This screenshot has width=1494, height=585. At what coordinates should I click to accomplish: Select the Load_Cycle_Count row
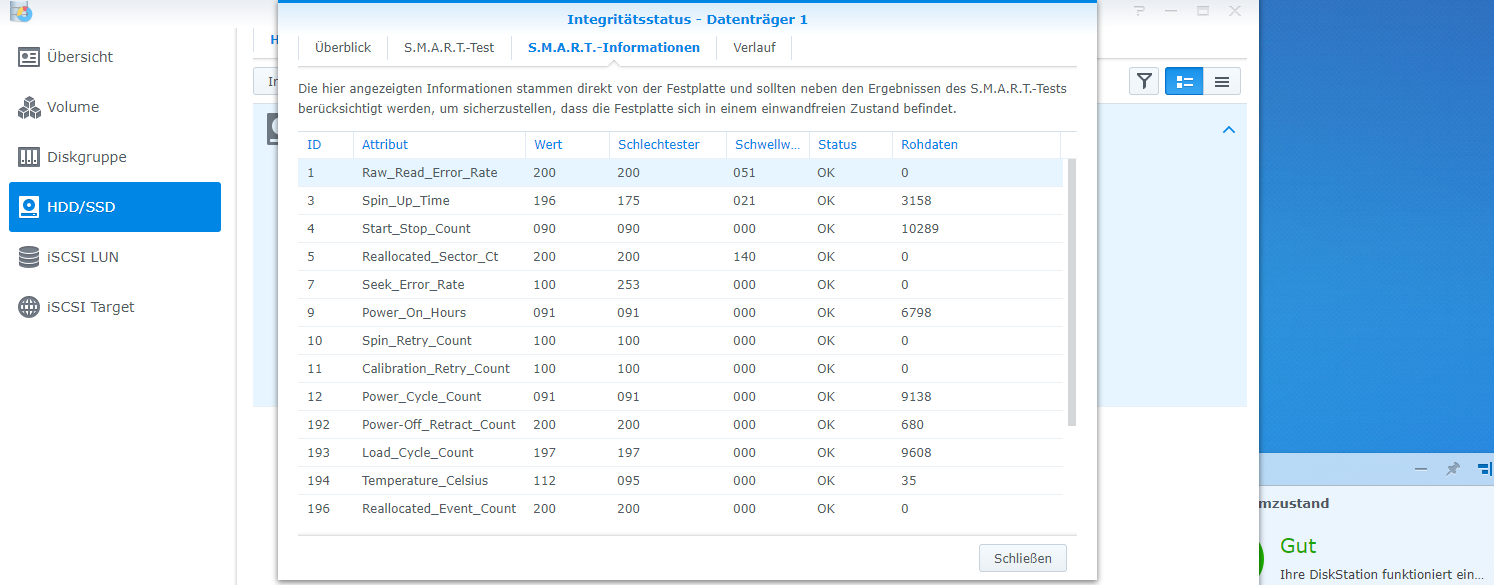pos(680,453)
